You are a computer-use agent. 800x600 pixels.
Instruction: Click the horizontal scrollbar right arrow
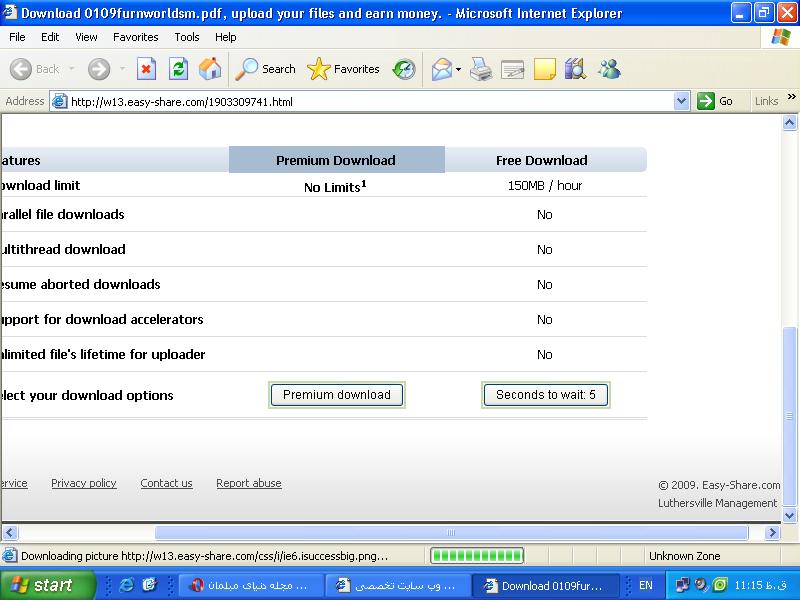[x=772, y=533]
